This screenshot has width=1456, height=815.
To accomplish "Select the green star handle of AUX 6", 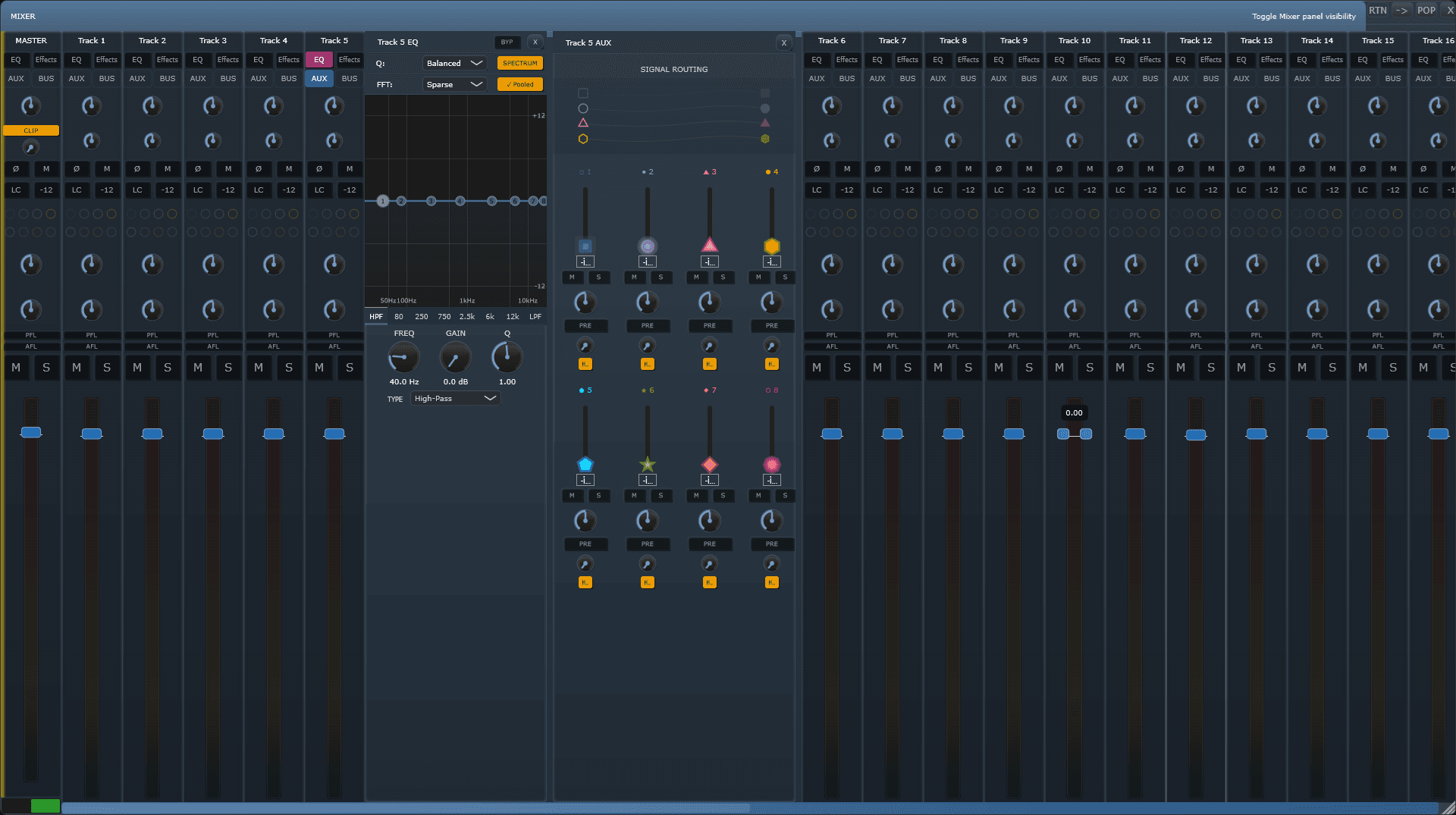I will (647, 464).
